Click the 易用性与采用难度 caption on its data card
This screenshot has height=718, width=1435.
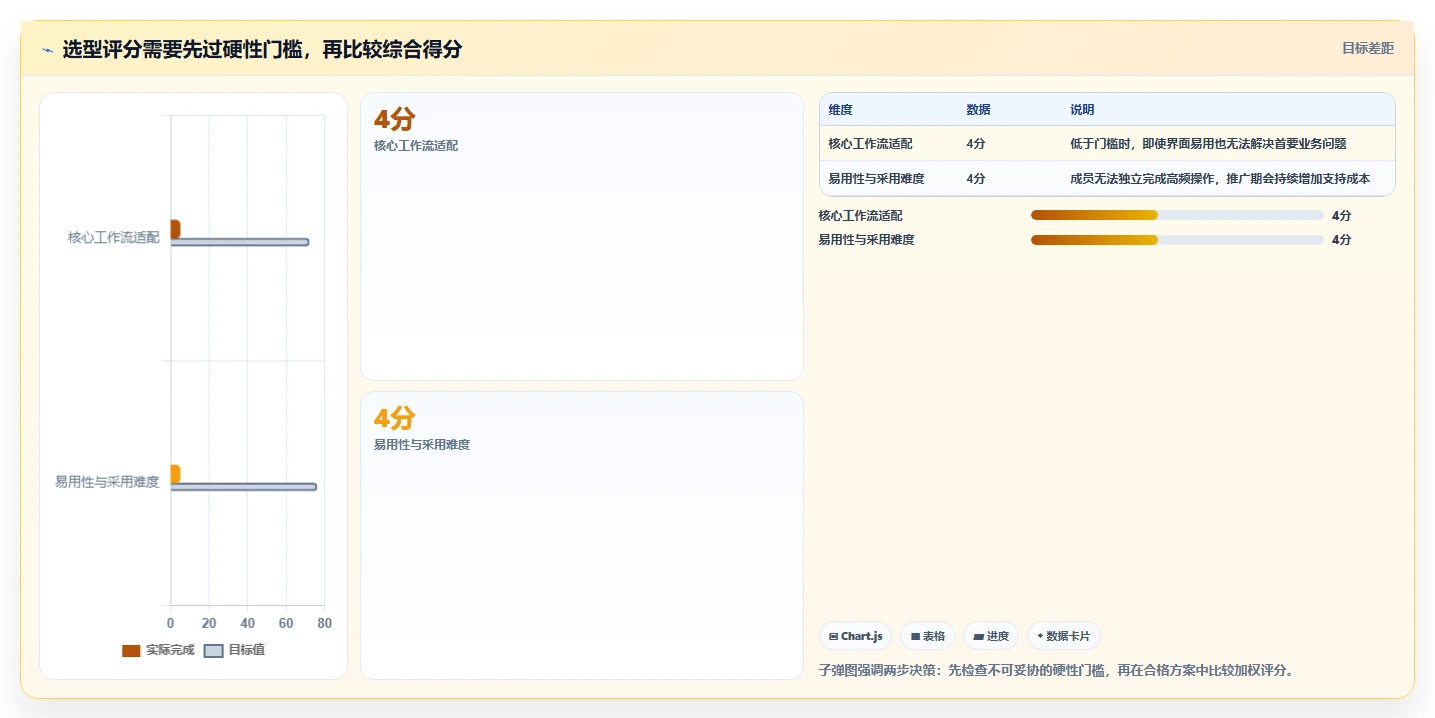click(x=422, y=445)
